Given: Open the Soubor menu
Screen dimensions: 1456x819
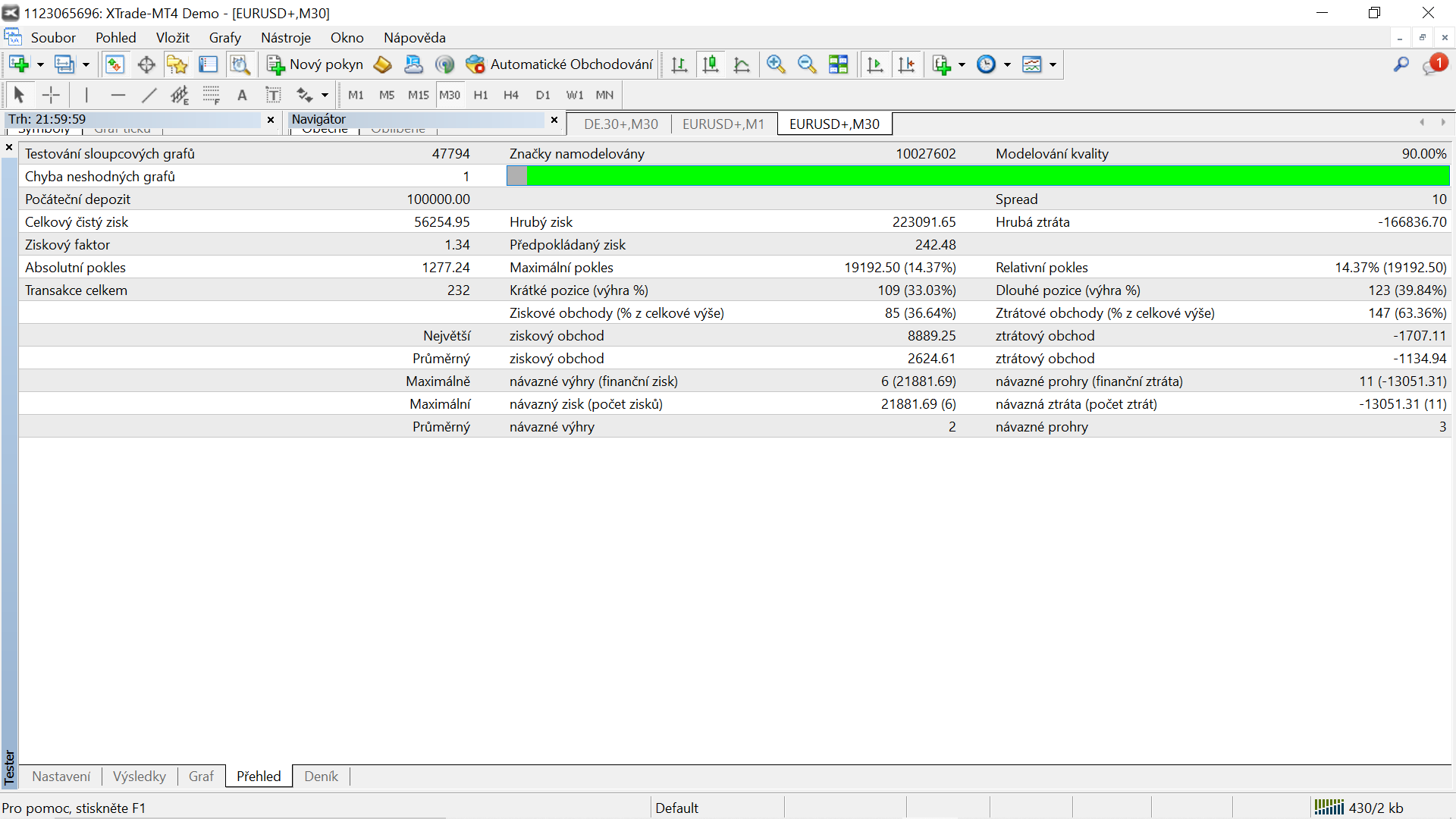Looking at the screenshot, I should [53, 38].
